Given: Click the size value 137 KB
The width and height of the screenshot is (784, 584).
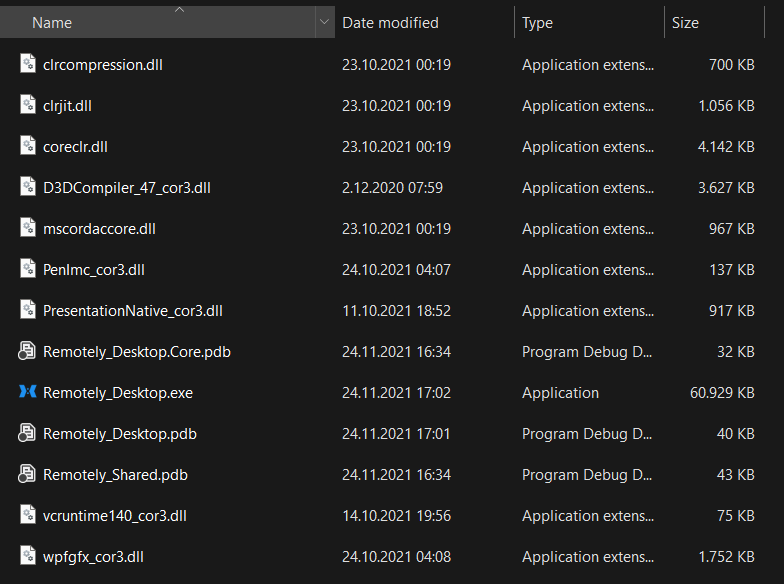Looking at the screenshot, I should [x=732, y=270].
